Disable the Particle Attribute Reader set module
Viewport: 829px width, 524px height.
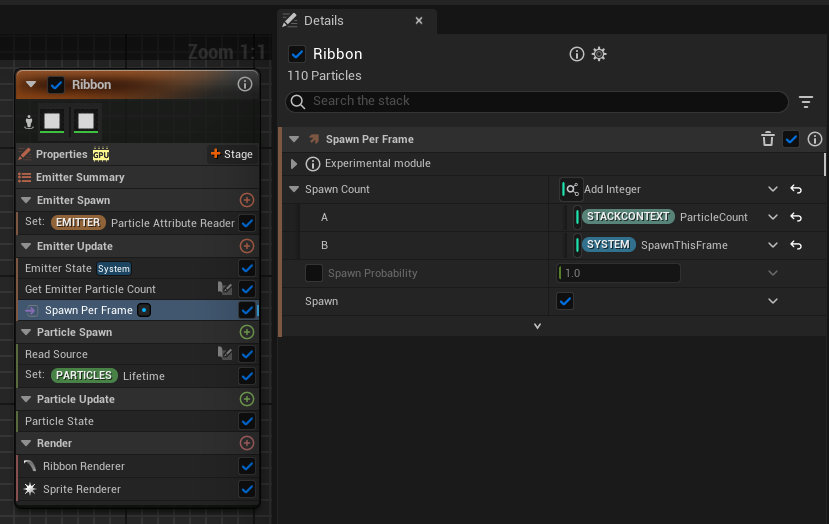pyautogui.click(x=247, y=223)
